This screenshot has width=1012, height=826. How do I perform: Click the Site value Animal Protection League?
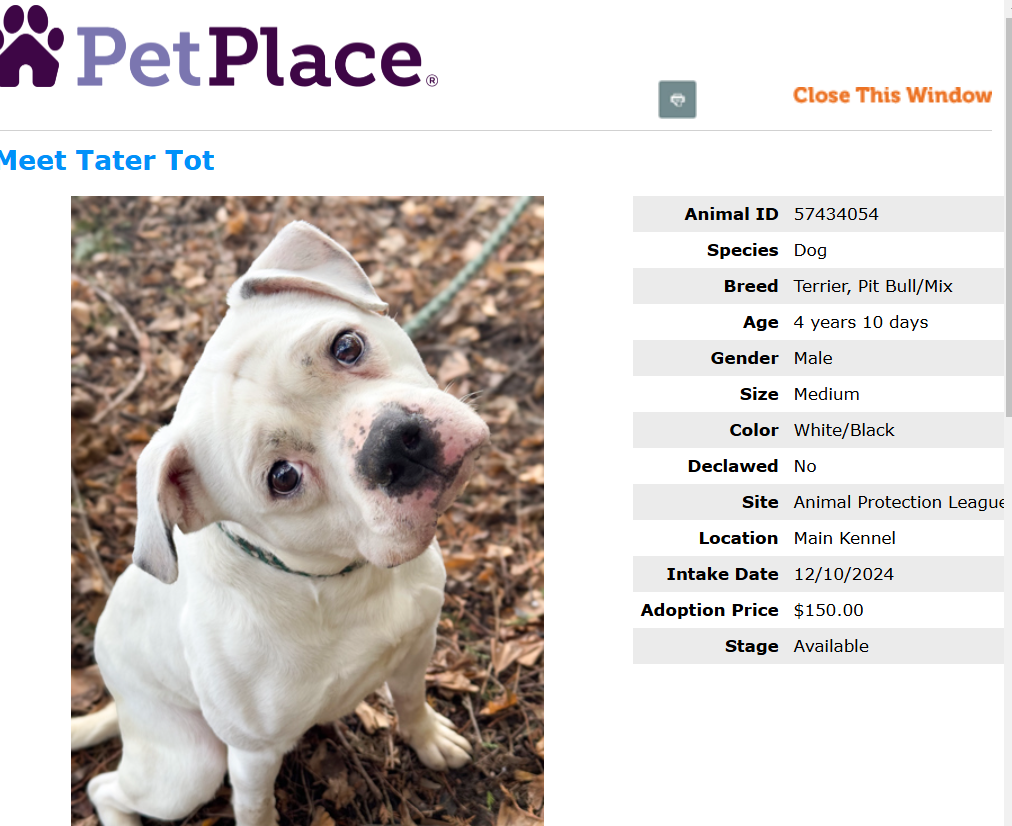[898, 501]
